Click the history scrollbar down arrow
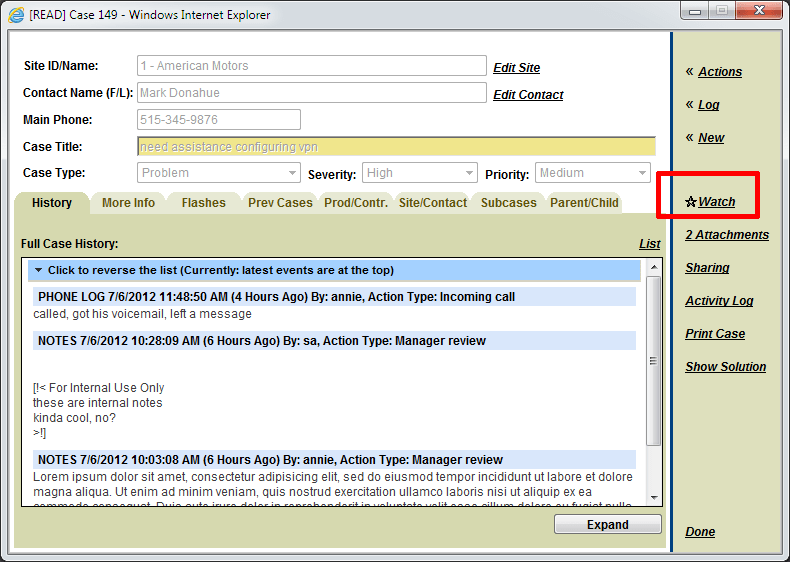The width and height of the screenshot is (790, 562). pyautogui.click(x=654, y=497)
